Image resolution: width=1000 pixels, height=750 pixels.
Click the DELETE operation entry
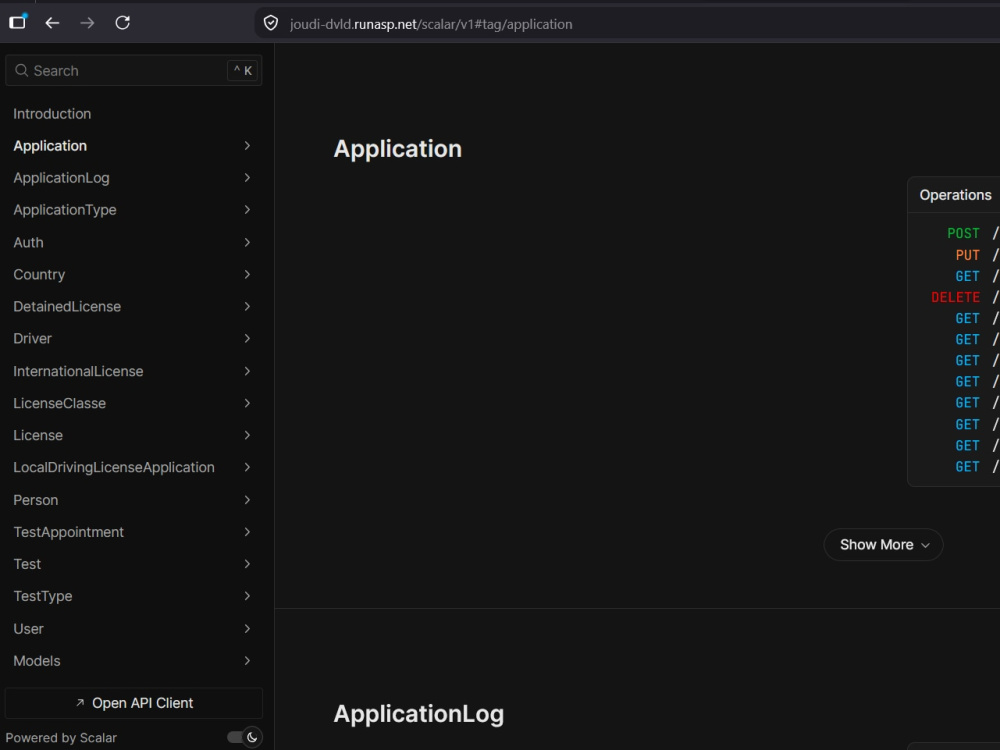955,297
